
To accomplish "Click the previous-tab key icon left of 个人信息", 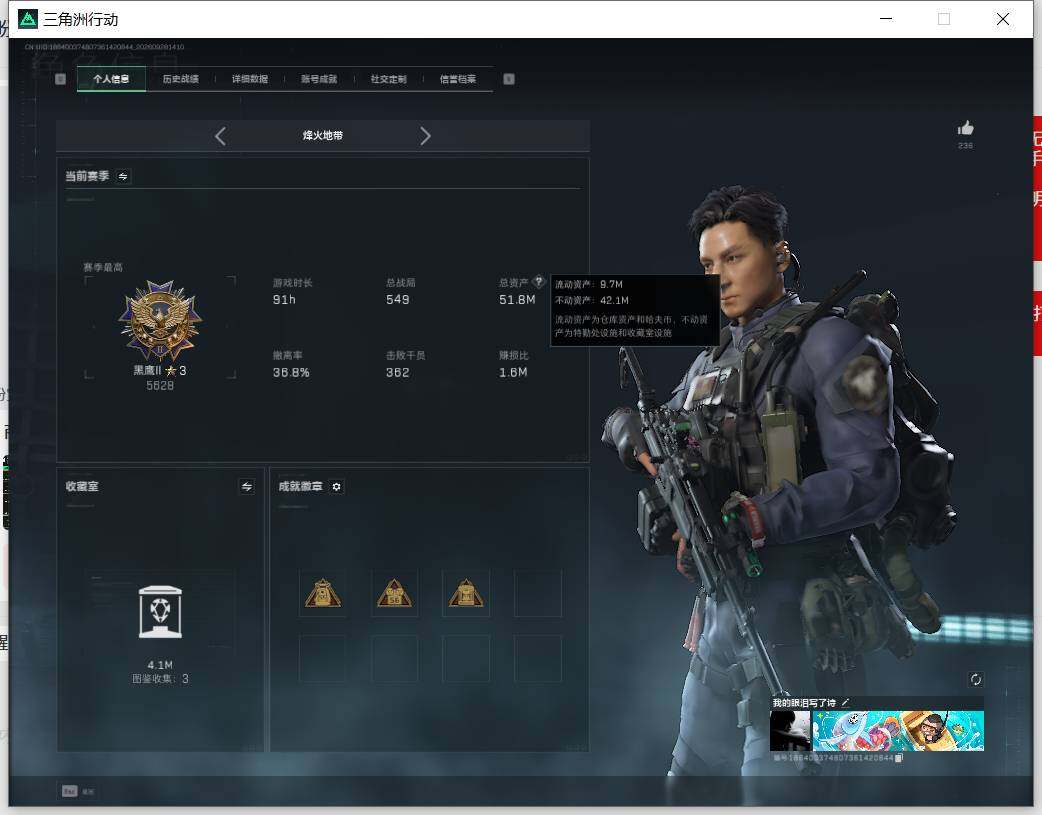I will 60,79.
